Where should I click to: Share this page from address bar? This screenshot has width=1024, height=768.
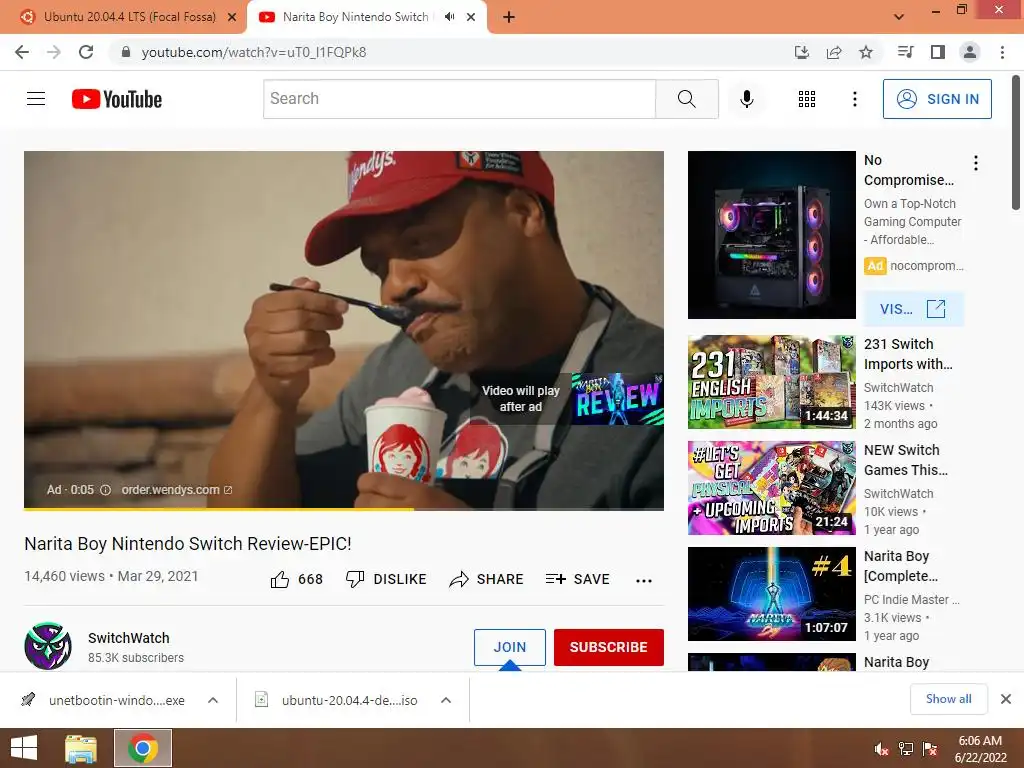834,52
